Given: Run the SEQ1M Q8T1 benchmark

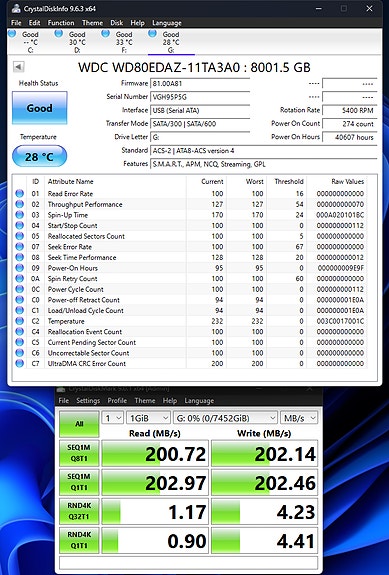Looking at the screenshot, I should pyautogui.click(x=79, y=453).
